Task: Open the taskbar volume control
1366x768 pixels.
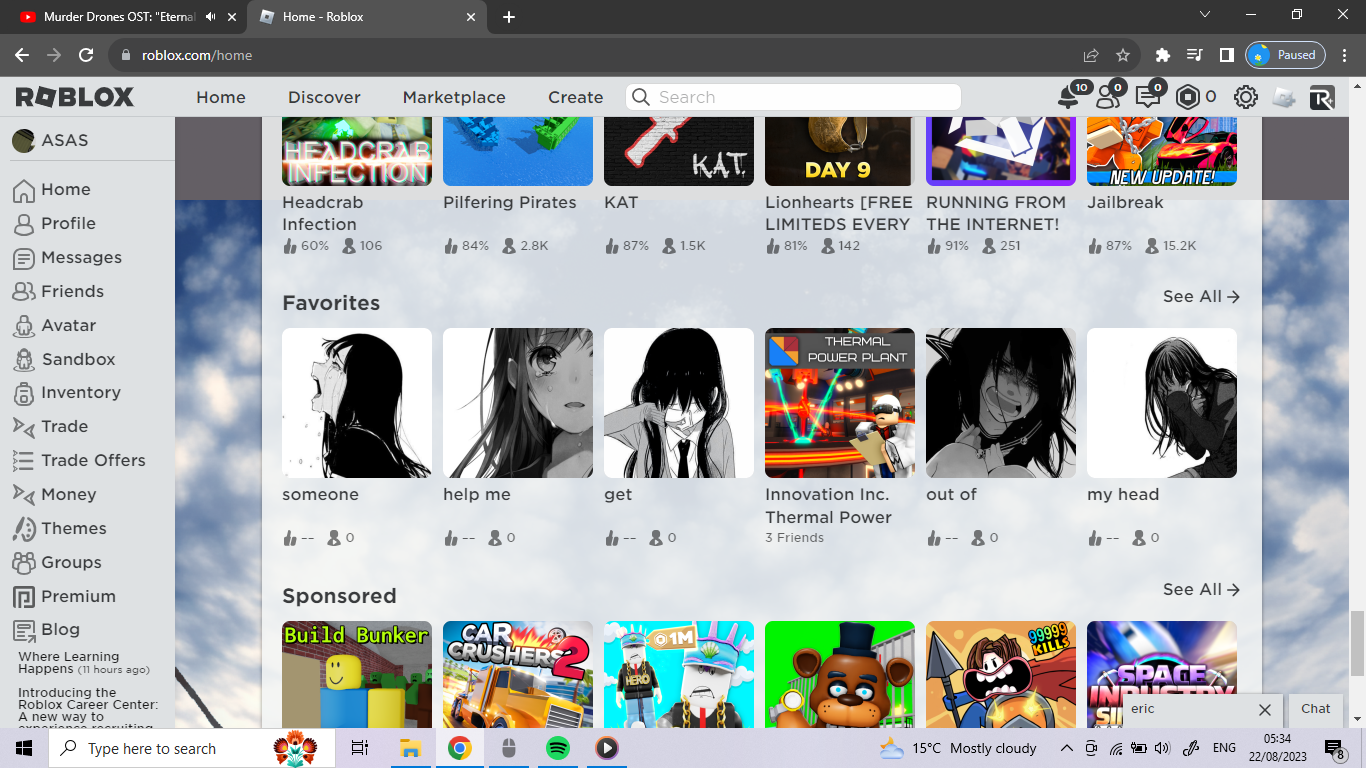Action: point(1161,748)
